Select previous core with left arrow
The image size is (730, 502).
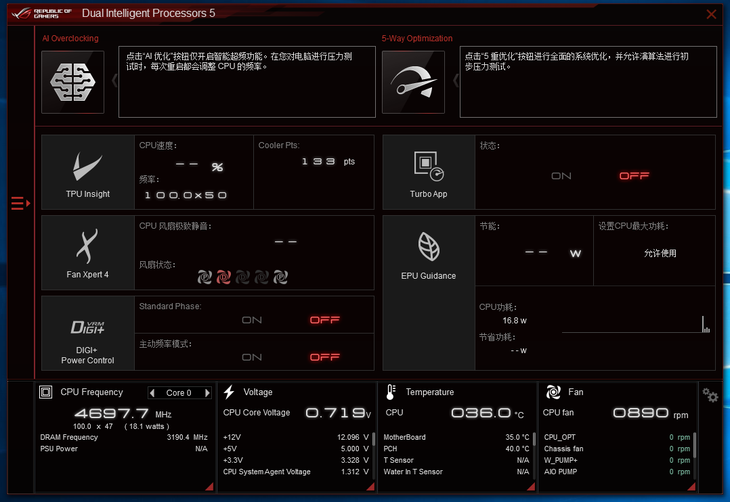152,393
